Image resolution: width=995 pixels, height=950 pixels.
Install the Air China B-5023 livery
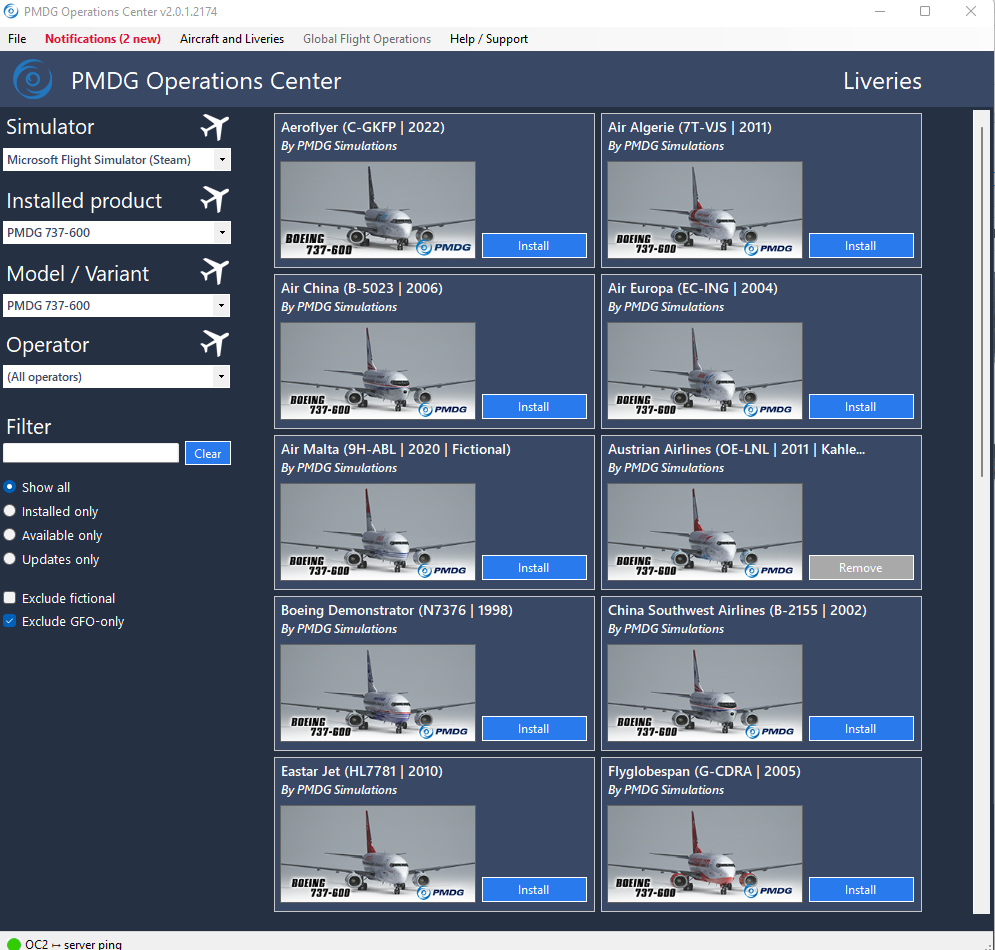(534, 407)
